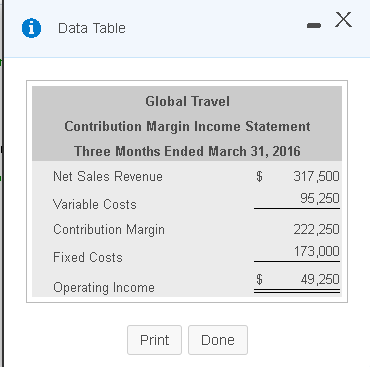Click the Net Sales Revenue label
This screenshot has height=367, width=370.
[108, 176]
